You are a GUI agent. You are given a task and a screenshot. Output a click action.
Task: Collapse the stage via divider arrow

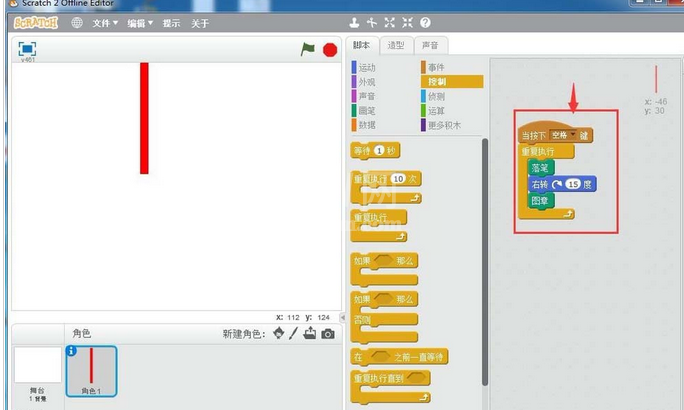343,318
